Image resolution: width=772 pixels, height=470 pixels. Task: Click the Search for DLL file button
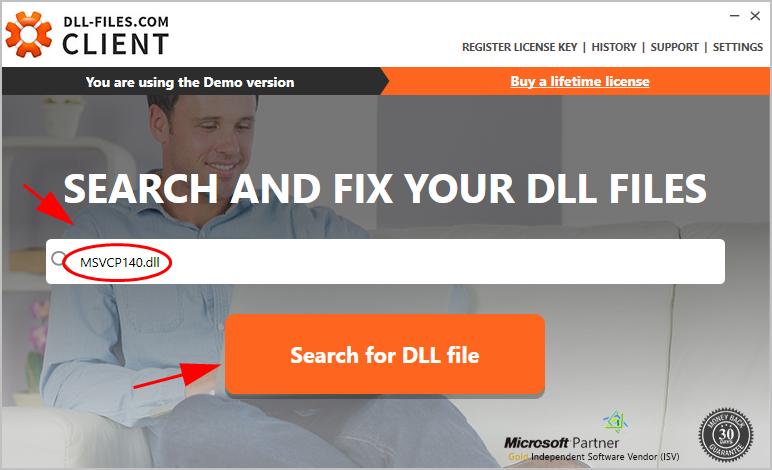385,355
